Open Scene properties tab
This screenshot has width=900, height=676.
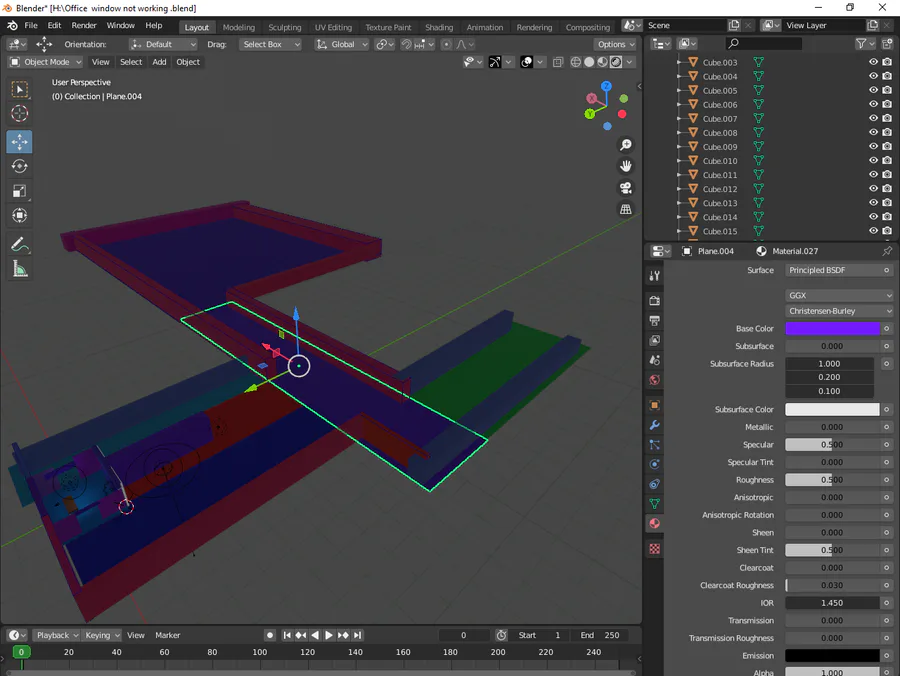(654, 360)
